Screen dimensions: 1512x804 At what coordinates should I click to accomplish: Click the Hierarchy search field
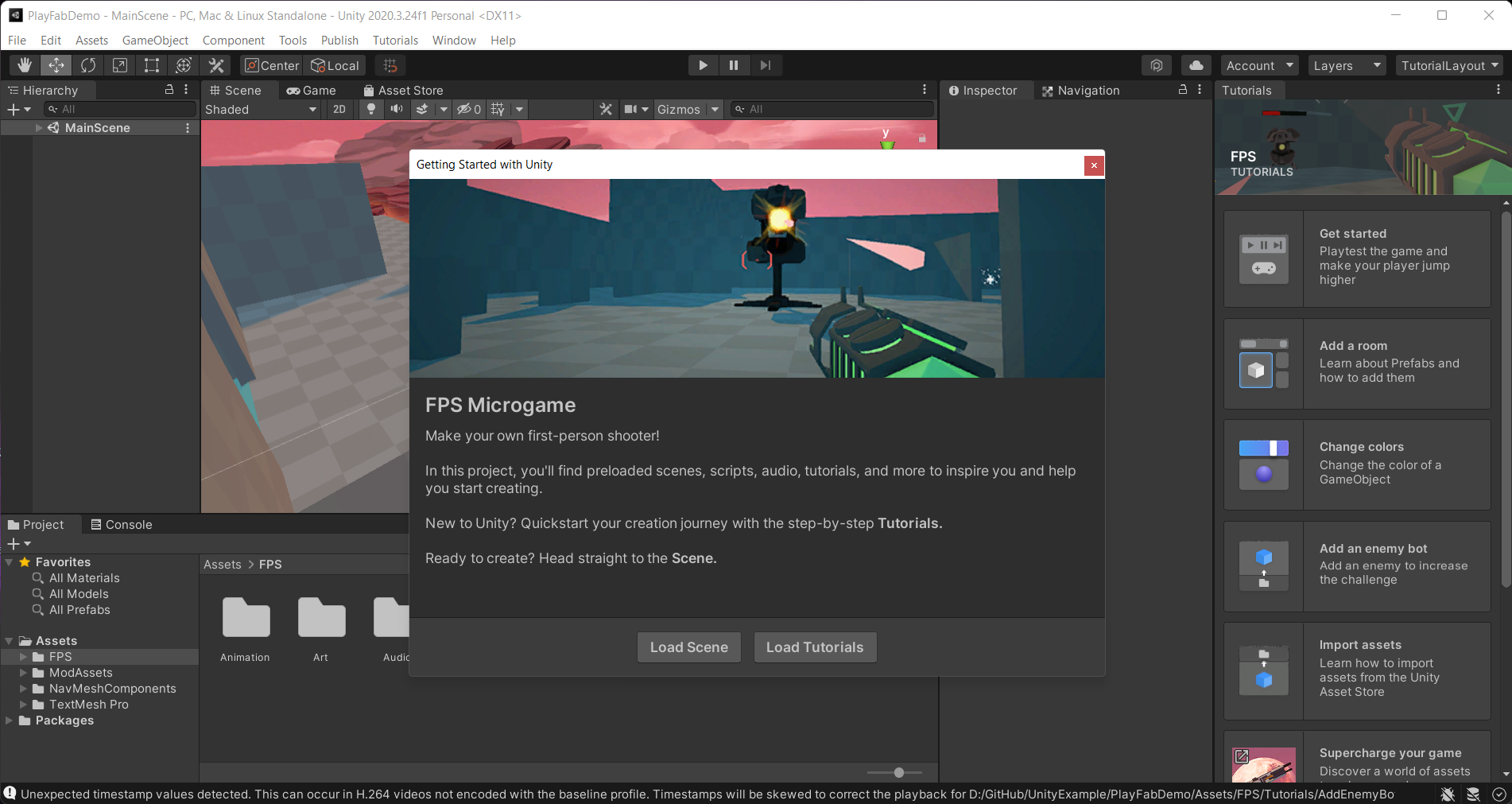[x=119, y=109]
